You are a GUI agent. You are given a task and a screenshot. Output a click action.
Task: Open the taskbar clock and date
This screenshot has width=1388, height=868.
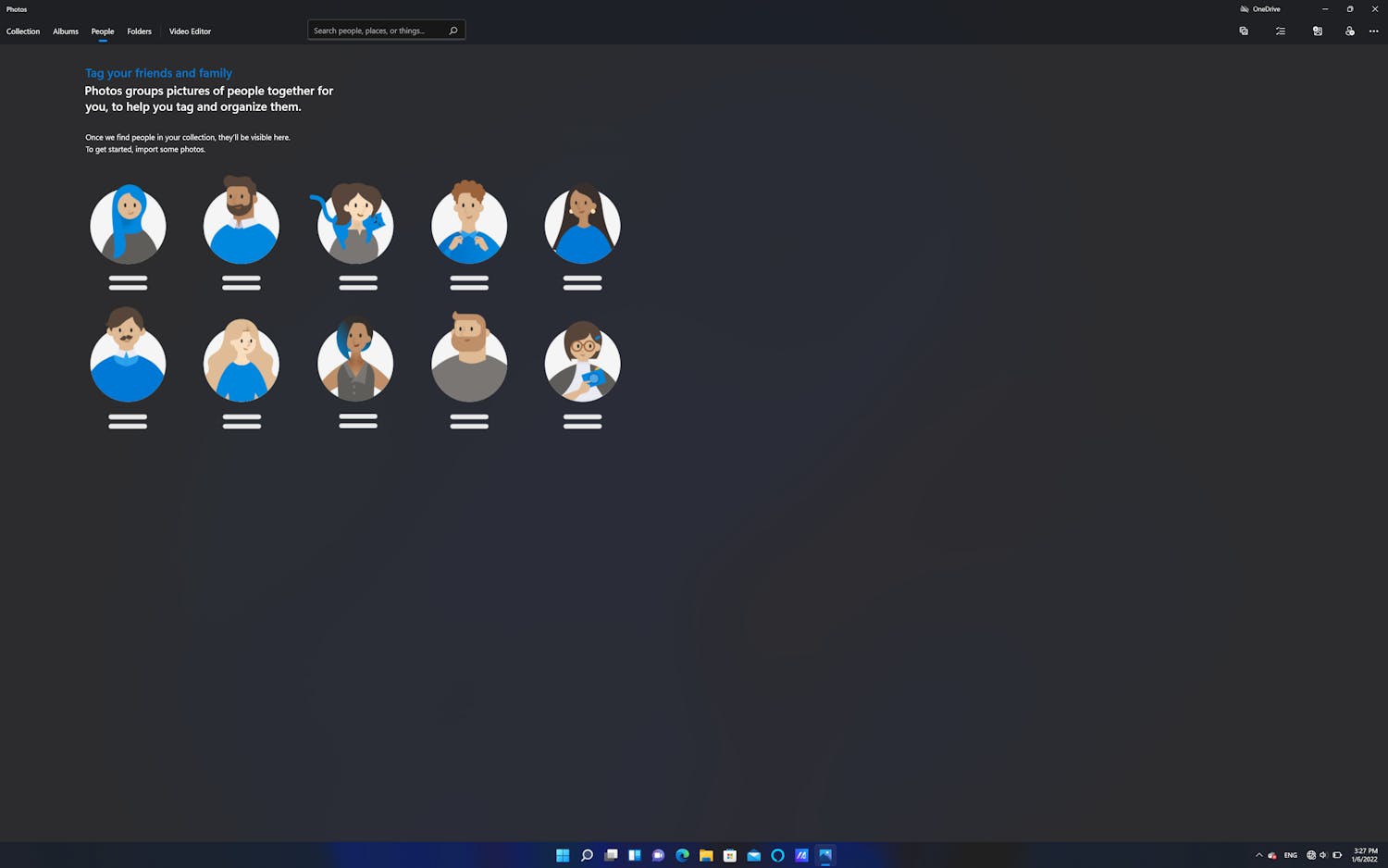(1365, 855)
